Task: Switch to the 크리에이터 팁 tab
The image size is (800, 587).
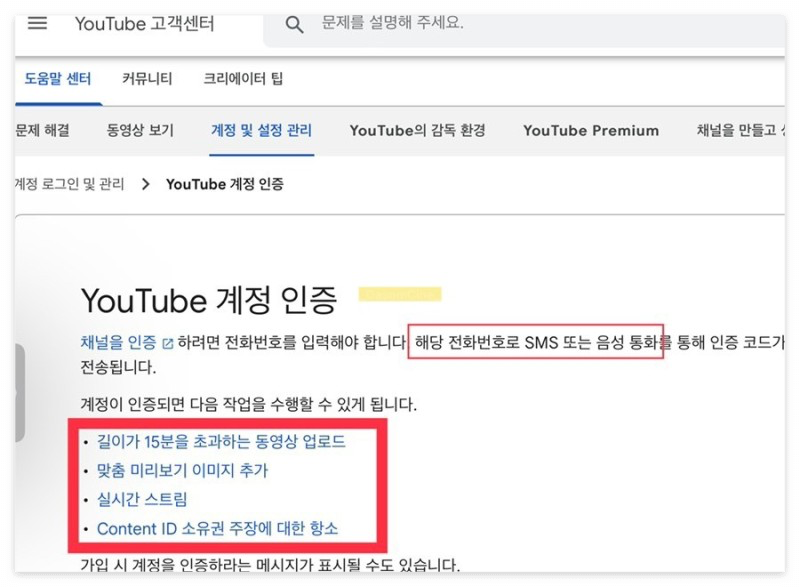Action: coord(243,79)
